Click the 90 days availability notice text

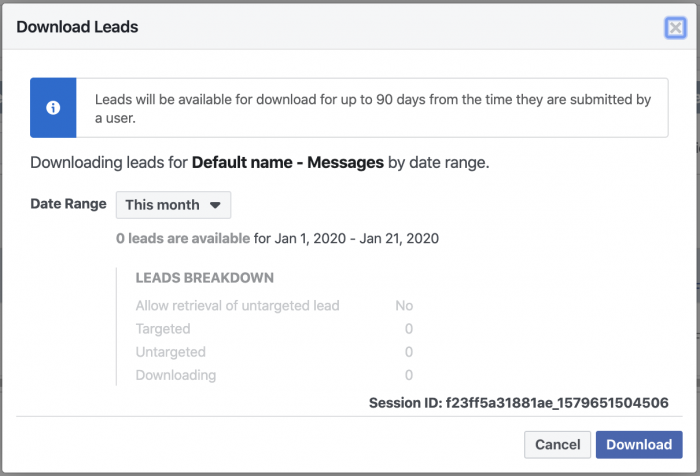[373, 109]
